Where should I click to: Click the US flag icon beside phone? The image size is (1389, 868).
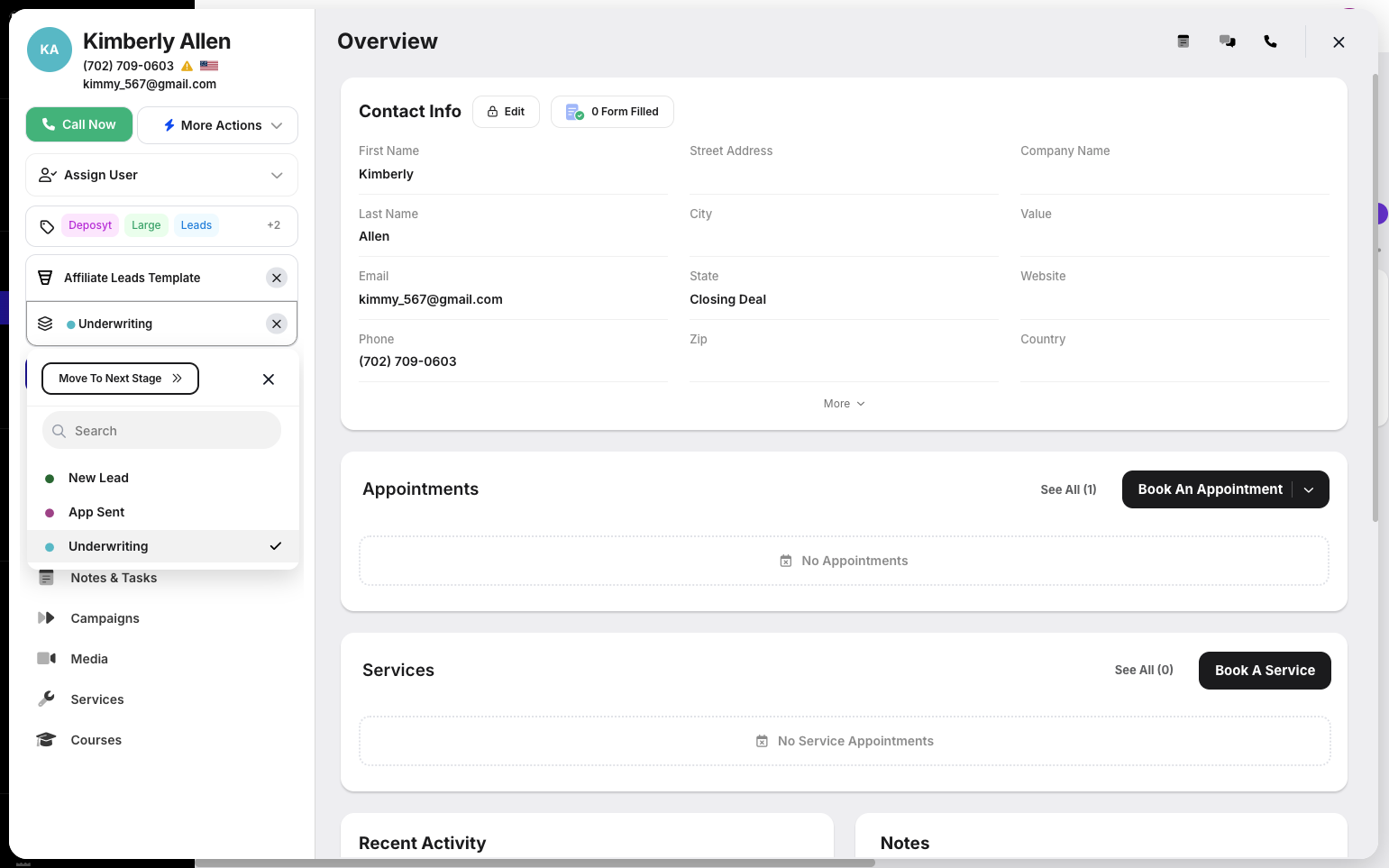[x=209, y=66]
